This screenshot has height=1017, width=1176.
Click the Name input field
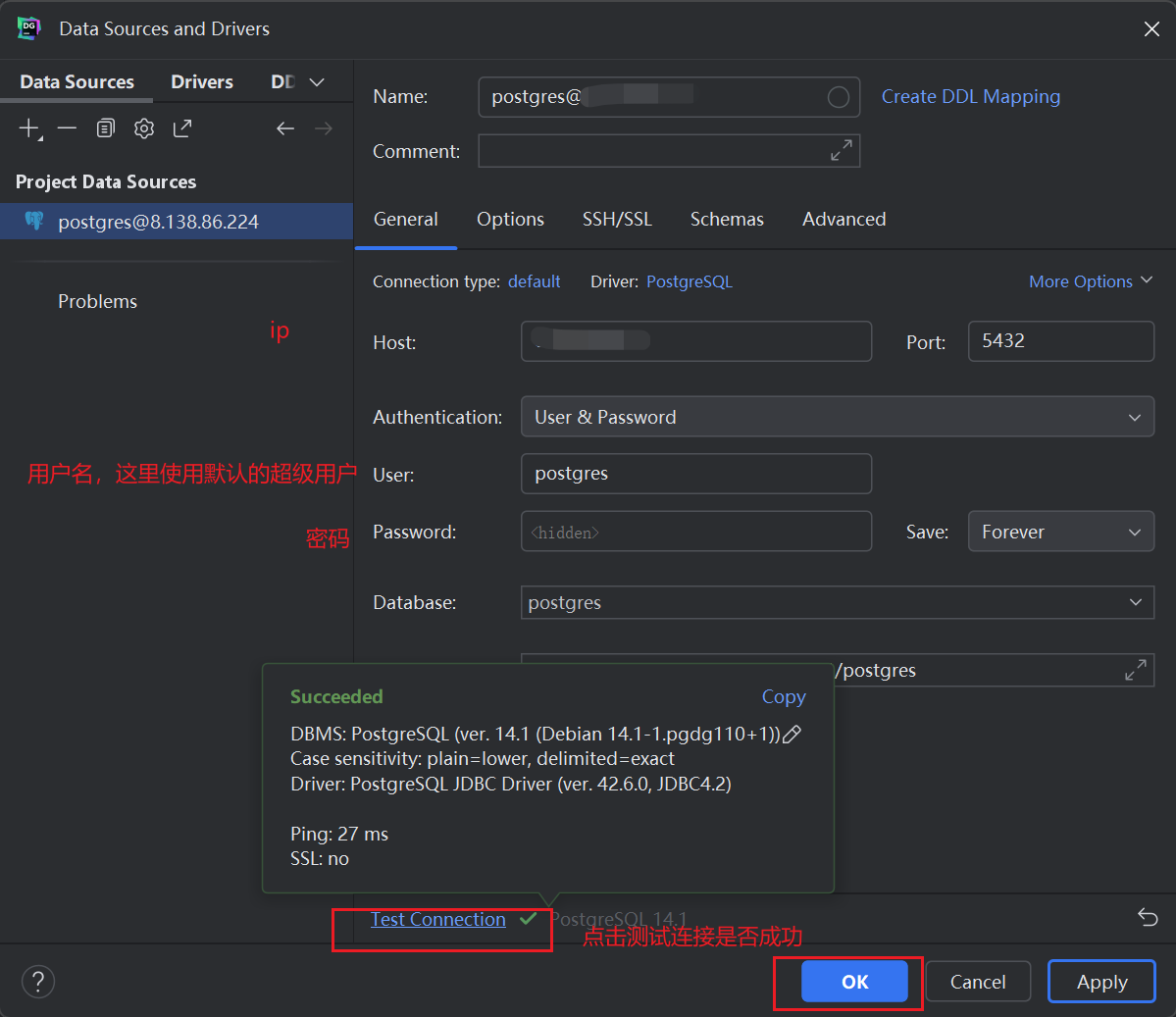click(x=668, y=97)
